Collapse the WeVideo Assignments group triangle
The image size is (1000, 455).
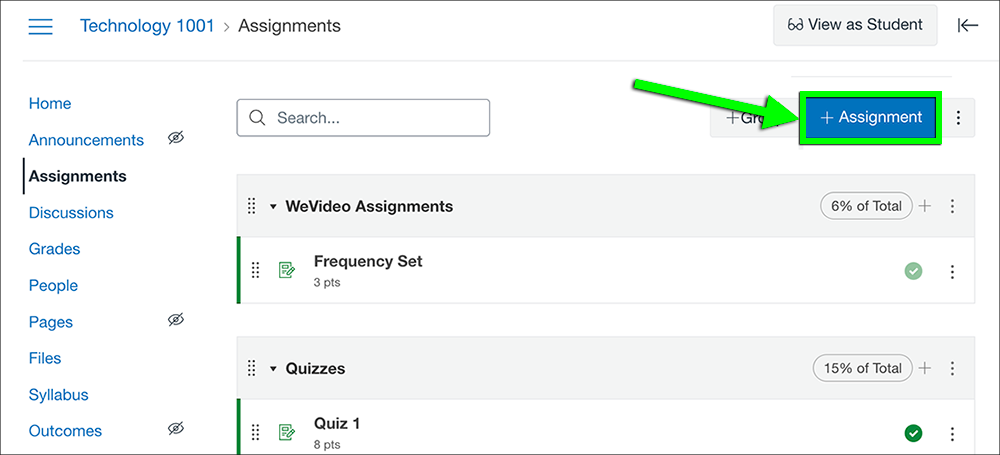tap(273, 207)
